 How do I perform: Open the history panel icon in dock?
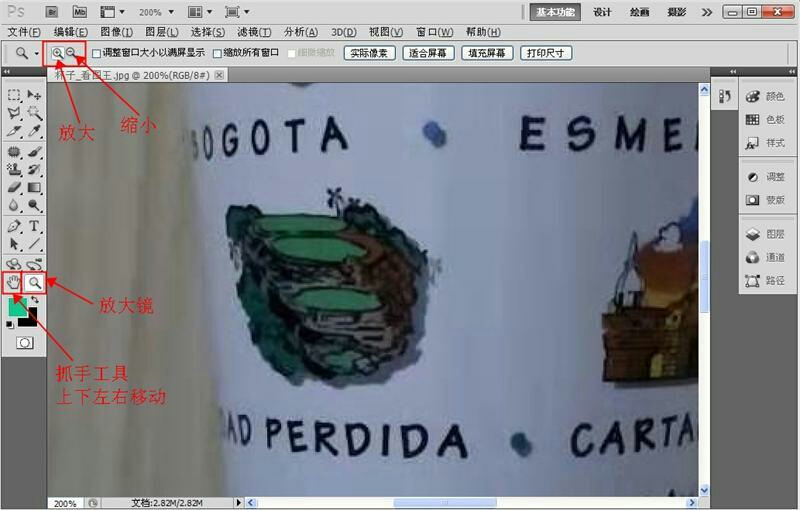coord(724,96)
